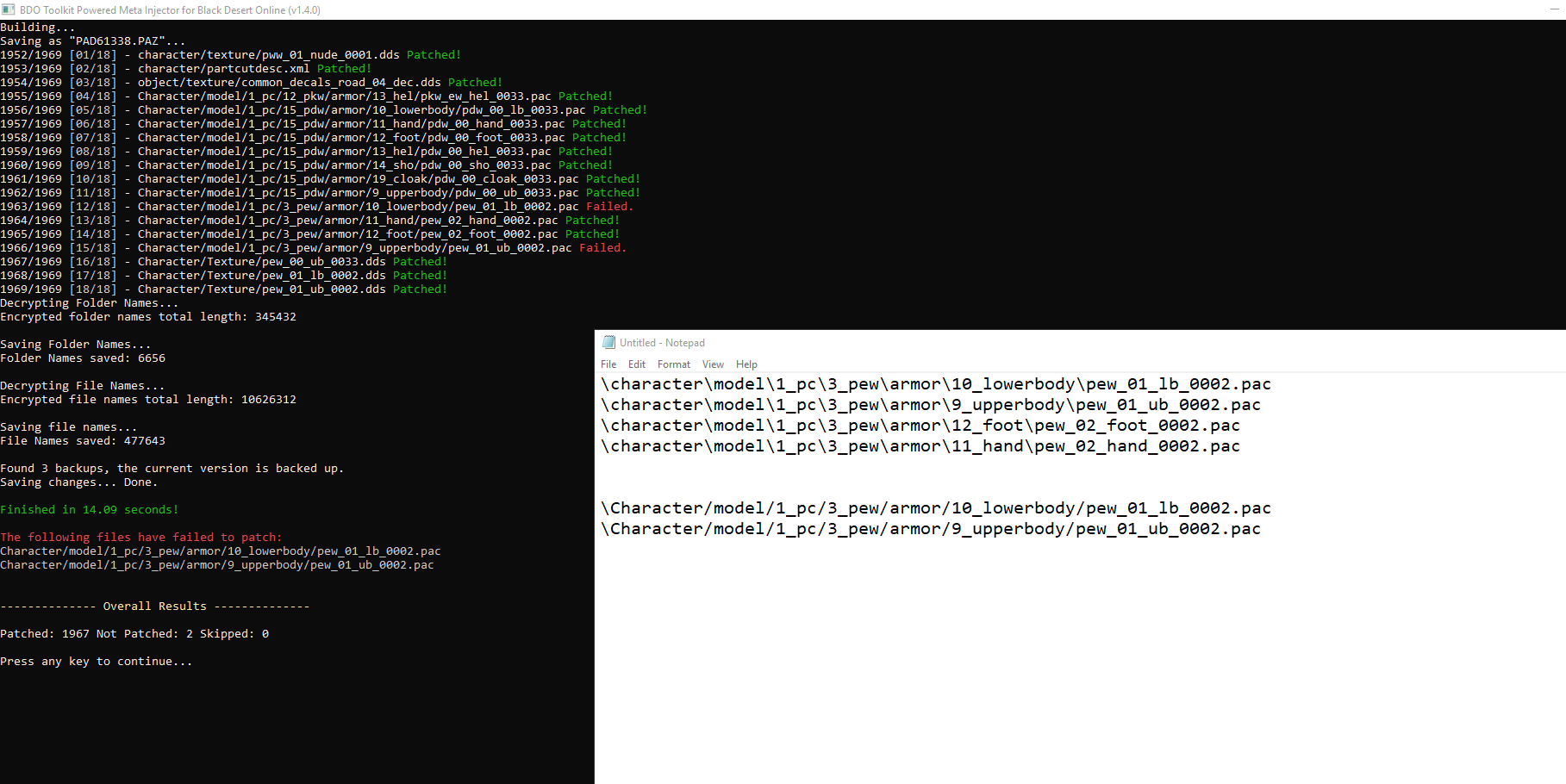Screen dimensions: 1566x784
Task: Click the red 'failed to patch' heading in console
Action: click(140, 538)
